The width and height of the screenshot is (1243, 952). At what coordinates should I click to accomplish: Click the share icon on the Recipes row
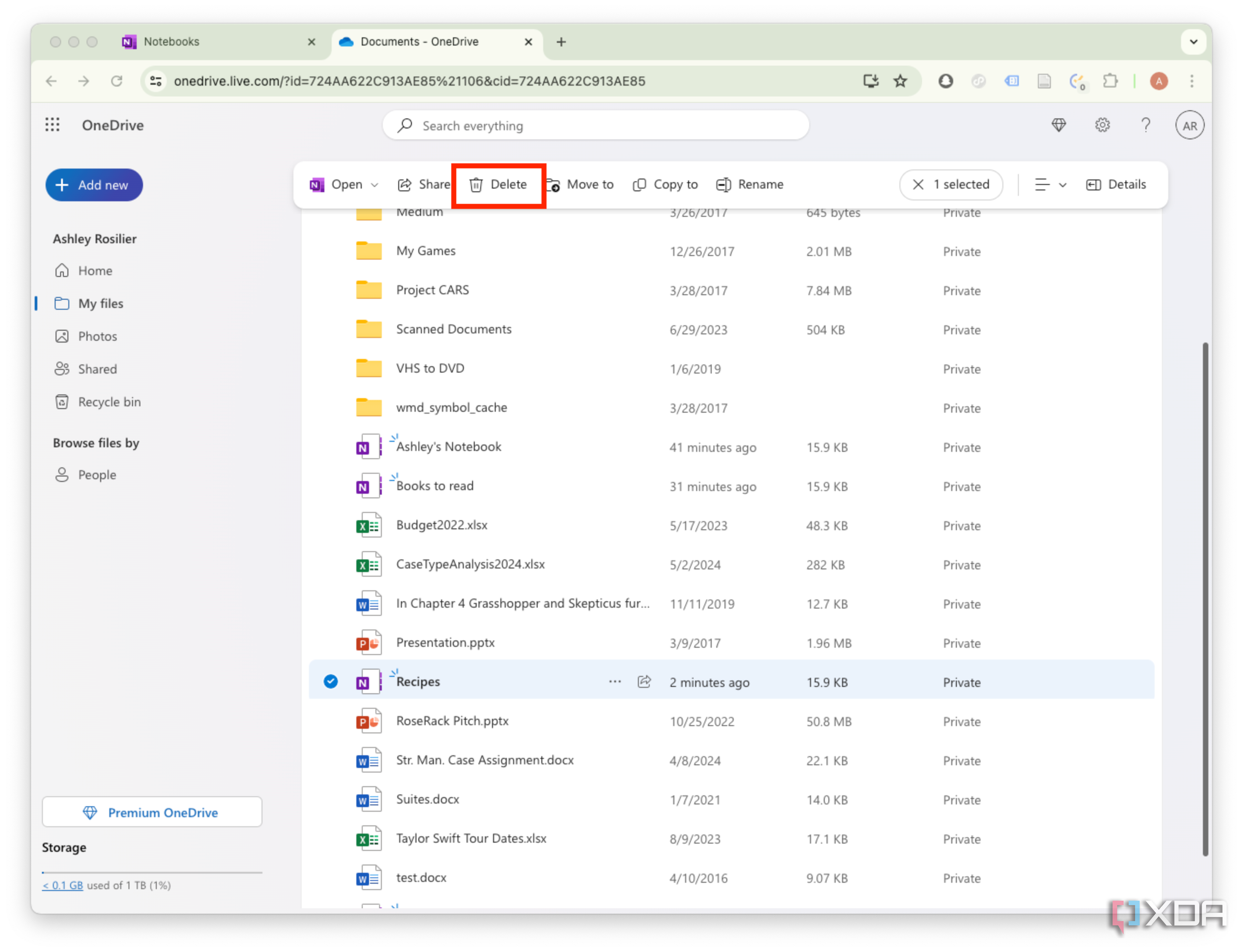click(644, 682)
